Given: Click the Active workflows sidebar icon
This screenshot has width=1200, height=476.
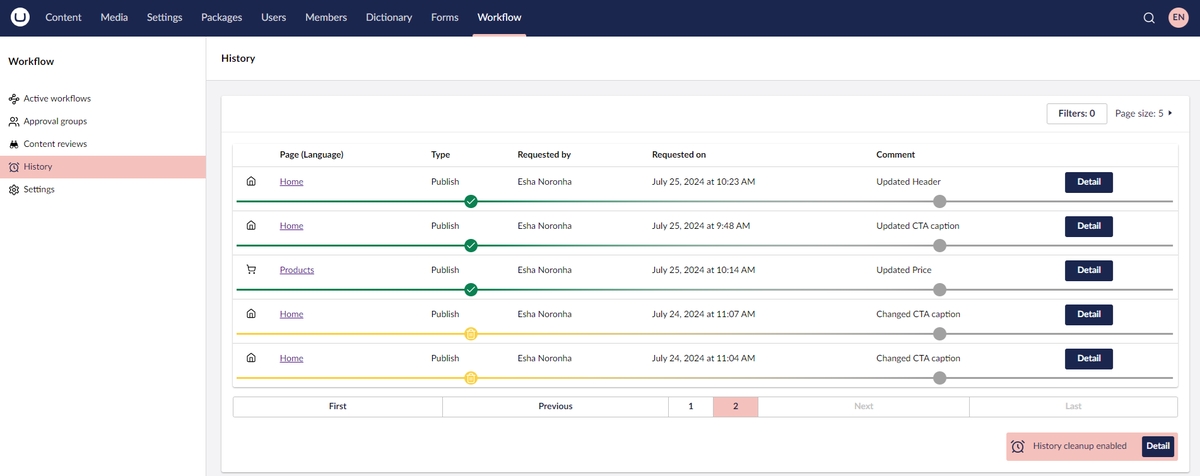Looking at the screenshot, I should (14, 99).
